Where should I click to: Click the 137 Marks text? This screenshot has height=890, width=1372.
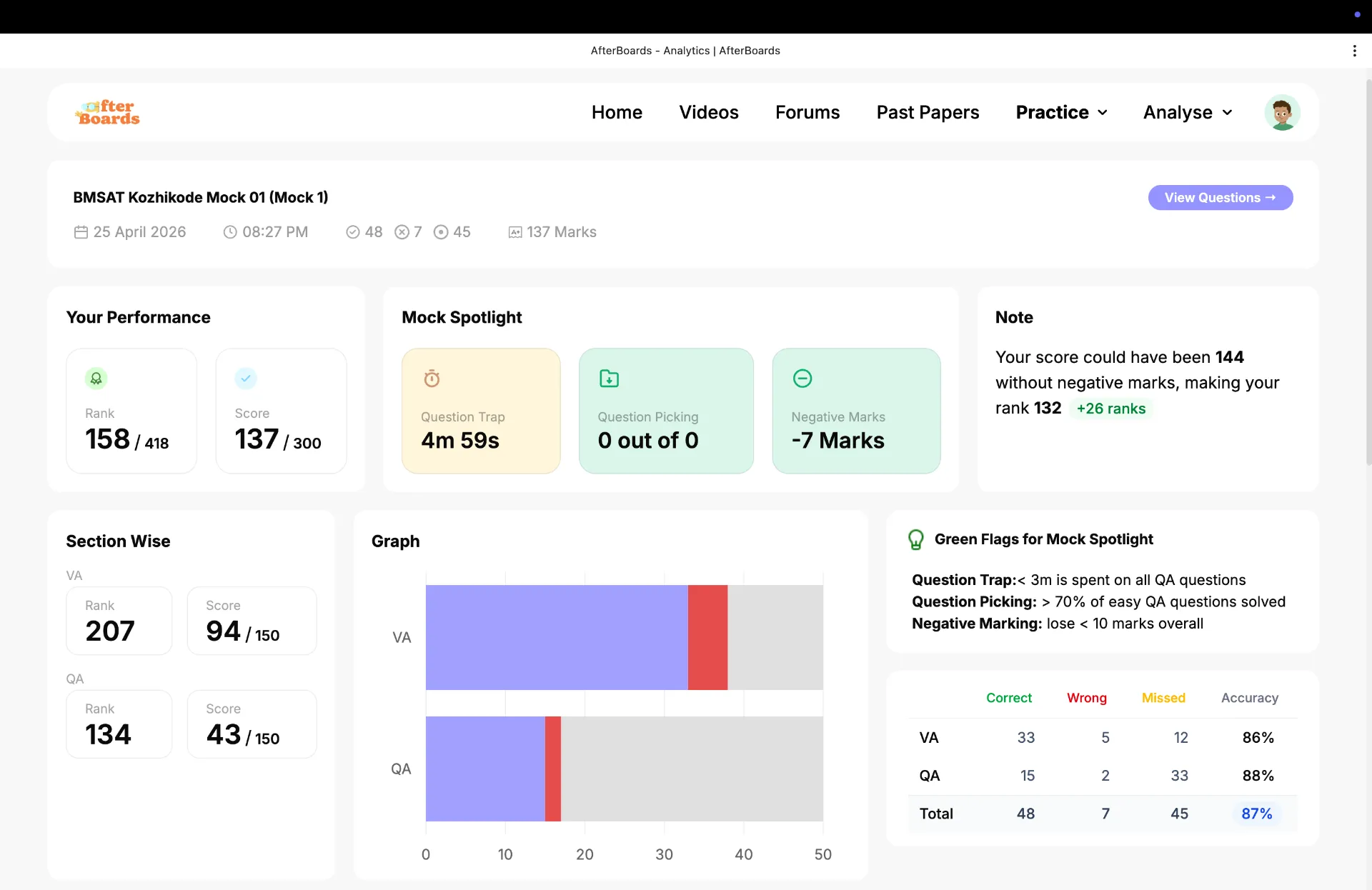(562, 232)
